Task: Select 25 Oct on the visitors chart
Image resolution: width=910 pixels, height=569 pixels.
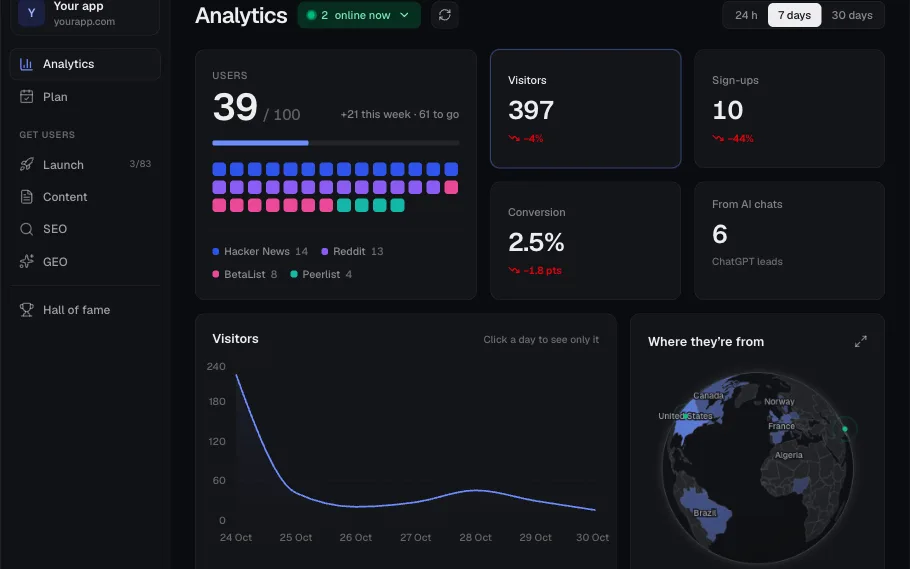Action: pos(295,537)
